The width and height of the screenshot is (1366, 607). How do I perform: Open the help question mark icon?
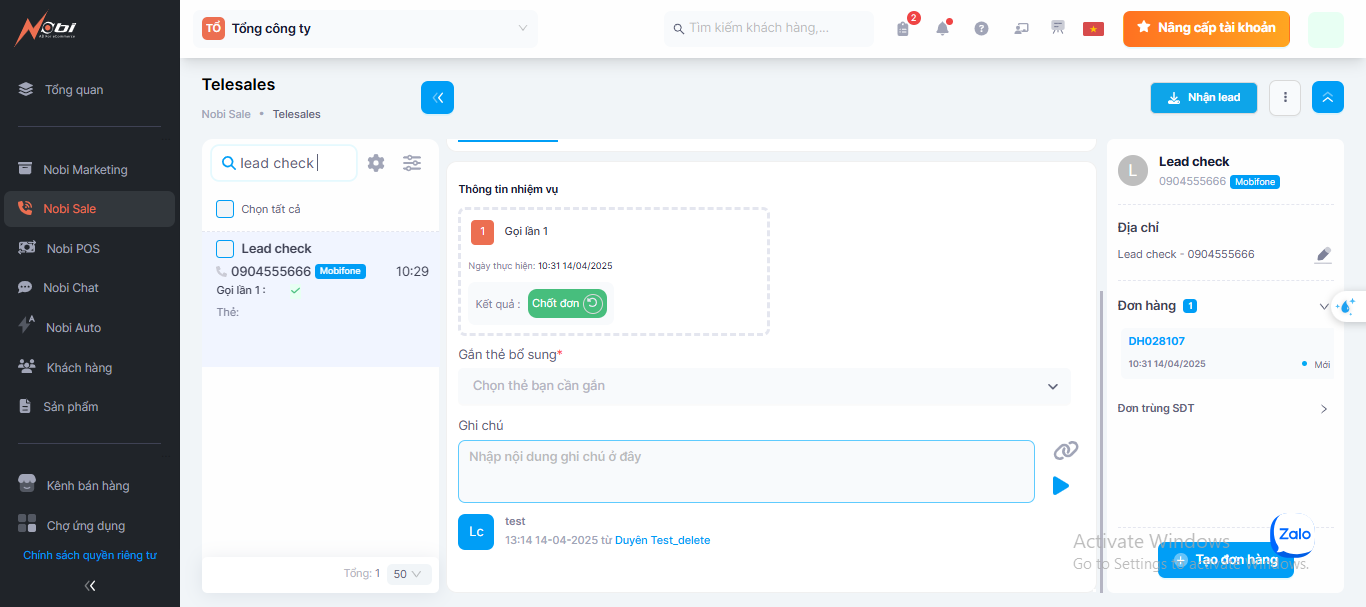click(x=981, y=29)
